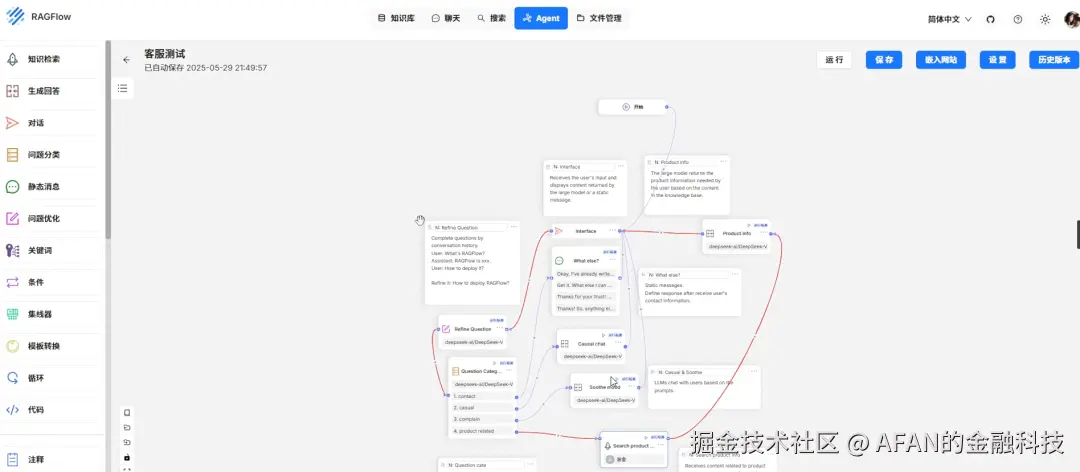Switch to the 文件管理 tab

[599, 19]
